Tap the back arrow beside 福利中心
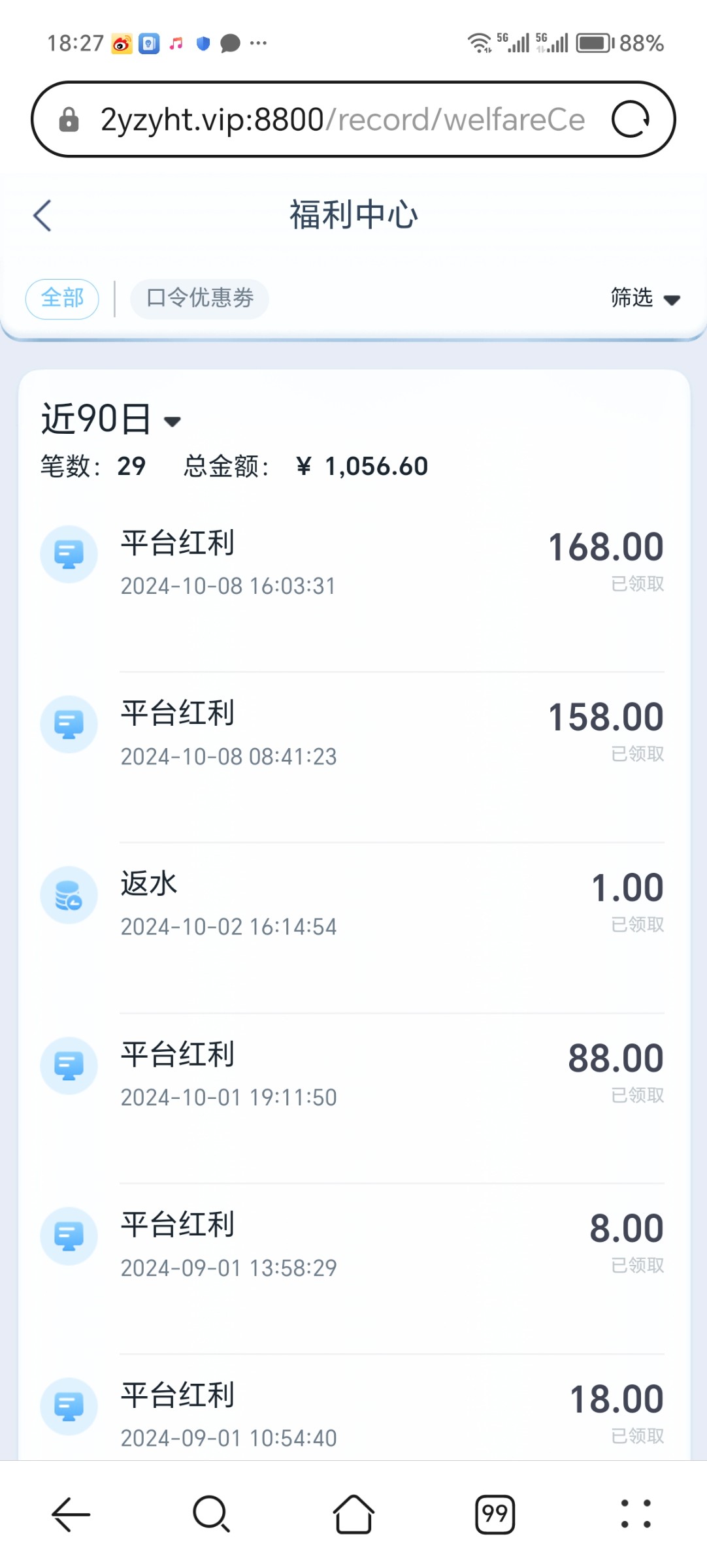707x1568 pixels. pyautogui.click(x=42, y=216)
